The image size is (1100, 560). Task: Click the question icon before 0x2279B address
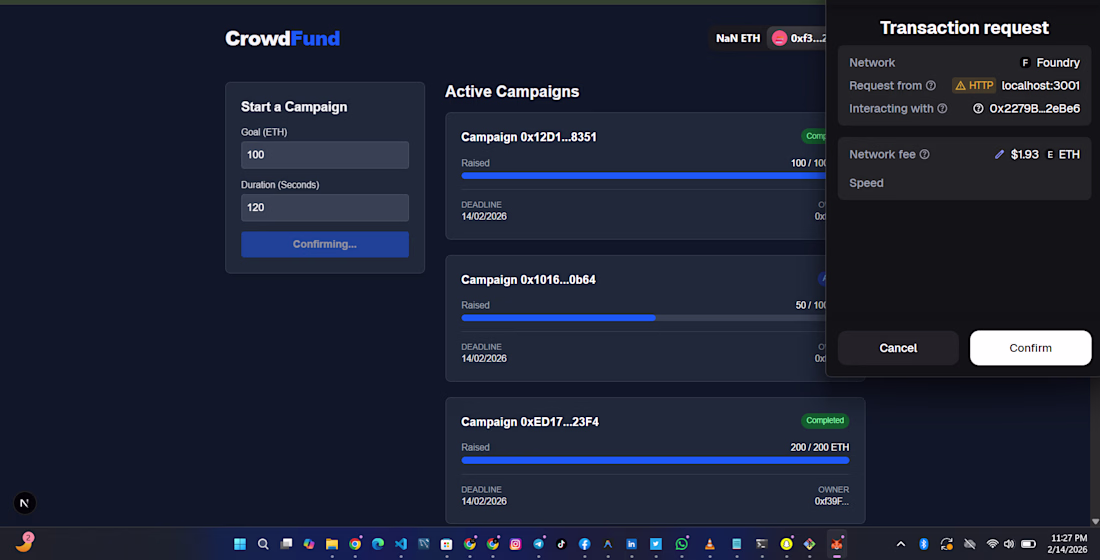(x=978, y=109)
